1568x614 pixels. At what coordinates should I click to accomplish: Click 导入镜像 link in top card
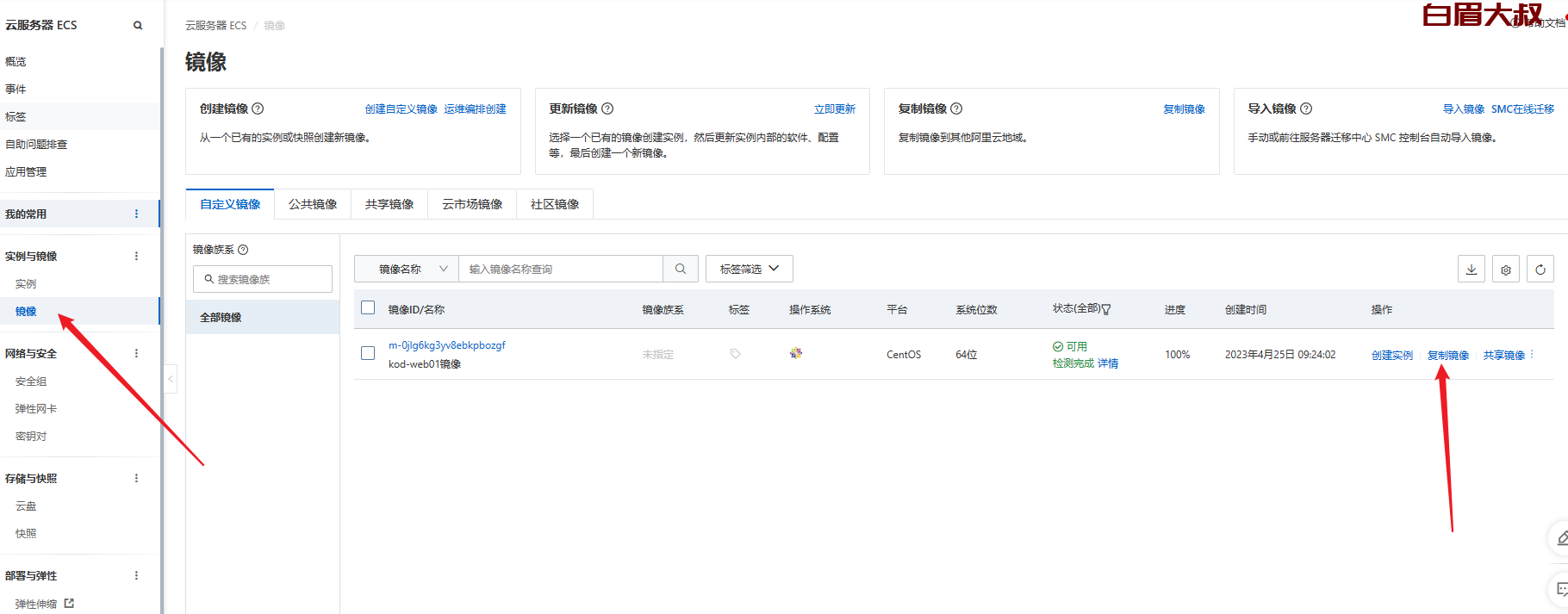pos(1464,109)
